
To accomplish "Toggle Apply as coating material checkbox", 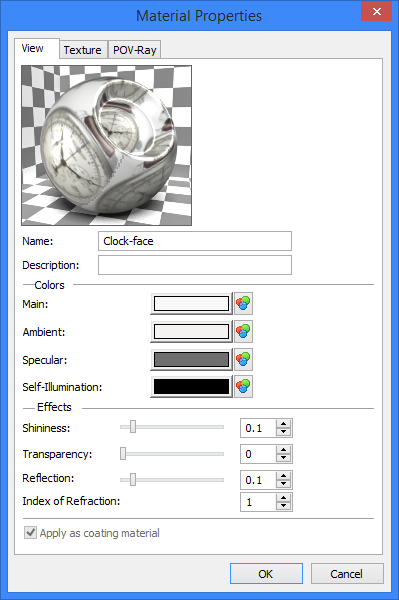I will [30, 533].
